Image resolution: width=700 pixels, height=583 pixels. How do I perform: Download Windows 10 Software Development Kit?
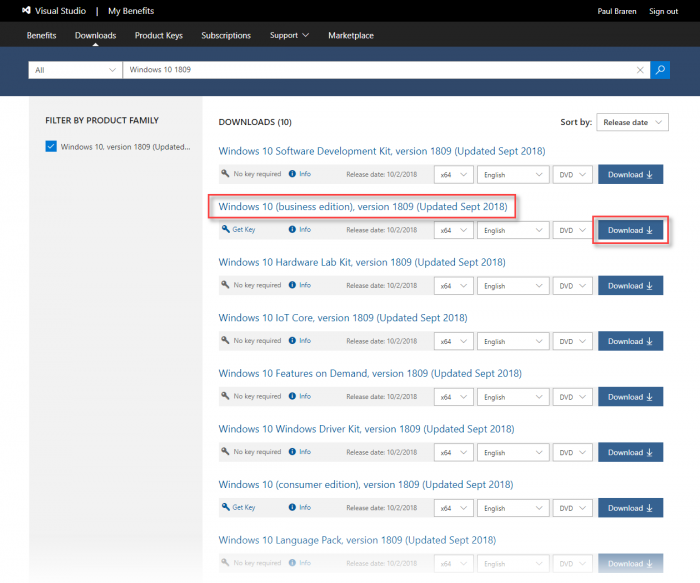pos(630,175)
